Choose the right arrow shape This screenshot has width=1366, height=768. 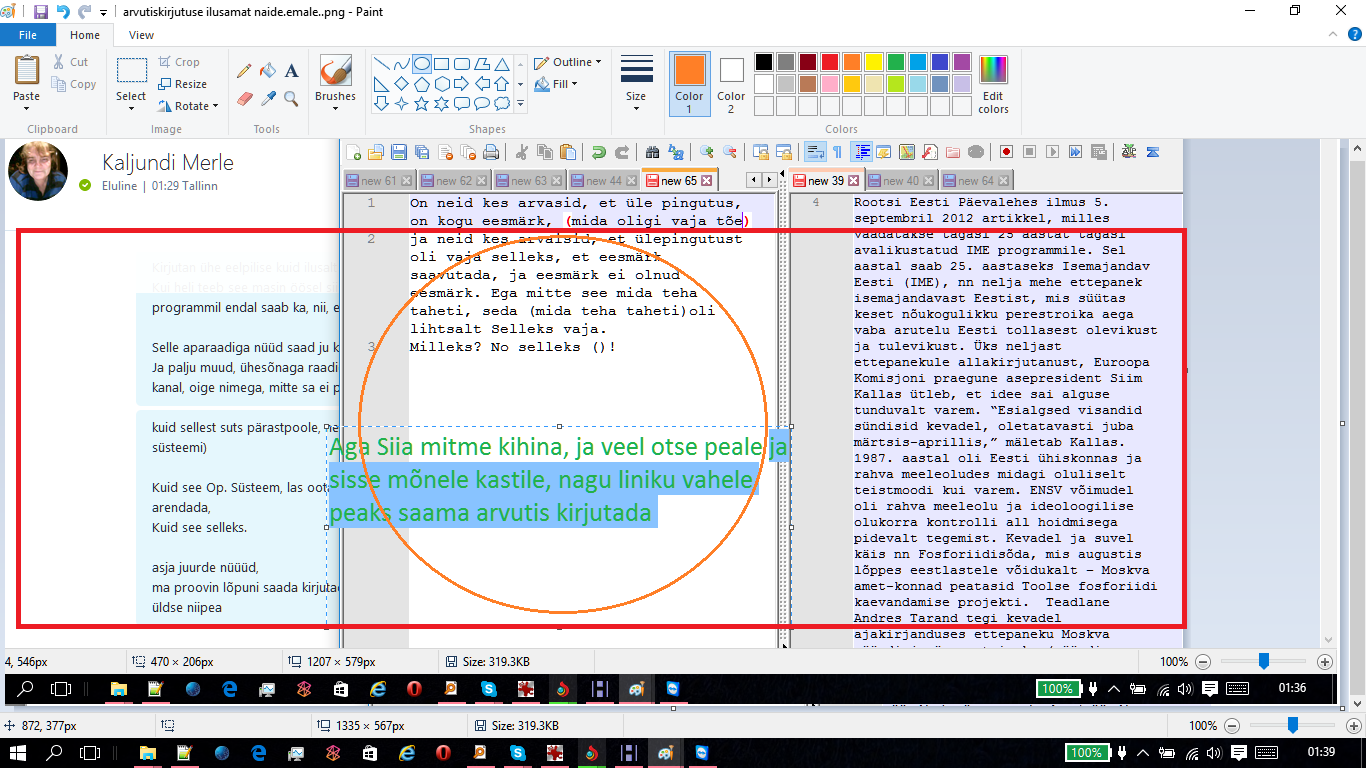coord(461,83)
